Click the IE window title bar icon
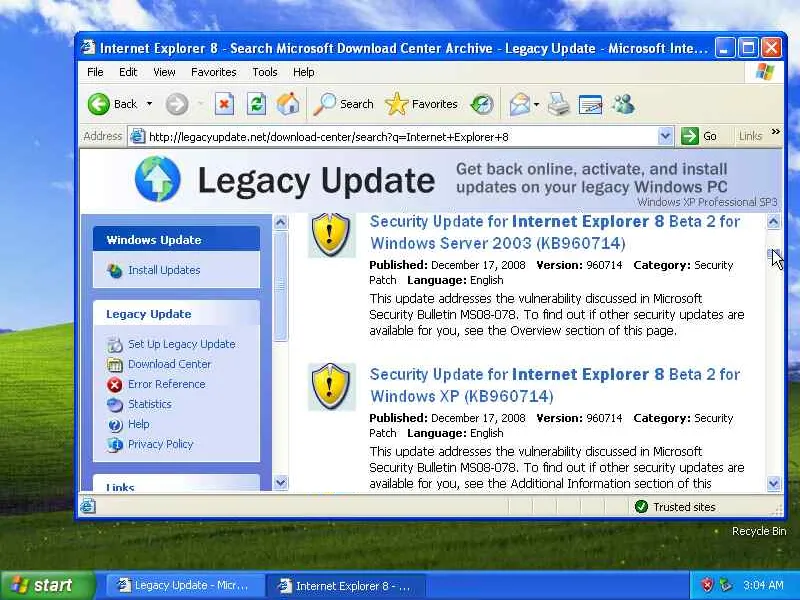Screen dimensions: 800x600 click(88, 47)
